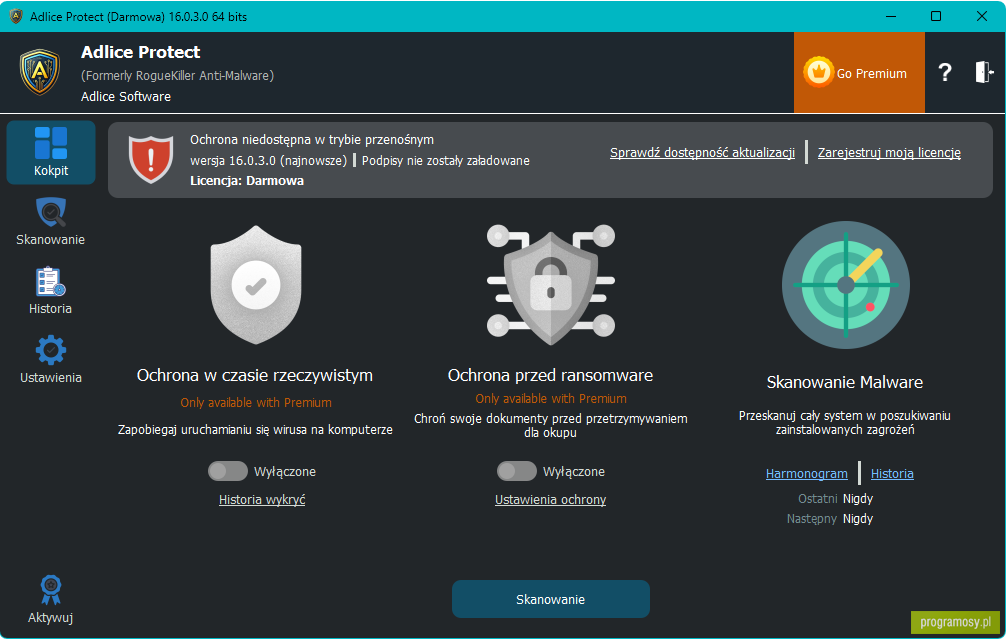The image size is (1006, 640).
Task: Select the Aktywuj label in sidebar
Action: tap(51, 618)
